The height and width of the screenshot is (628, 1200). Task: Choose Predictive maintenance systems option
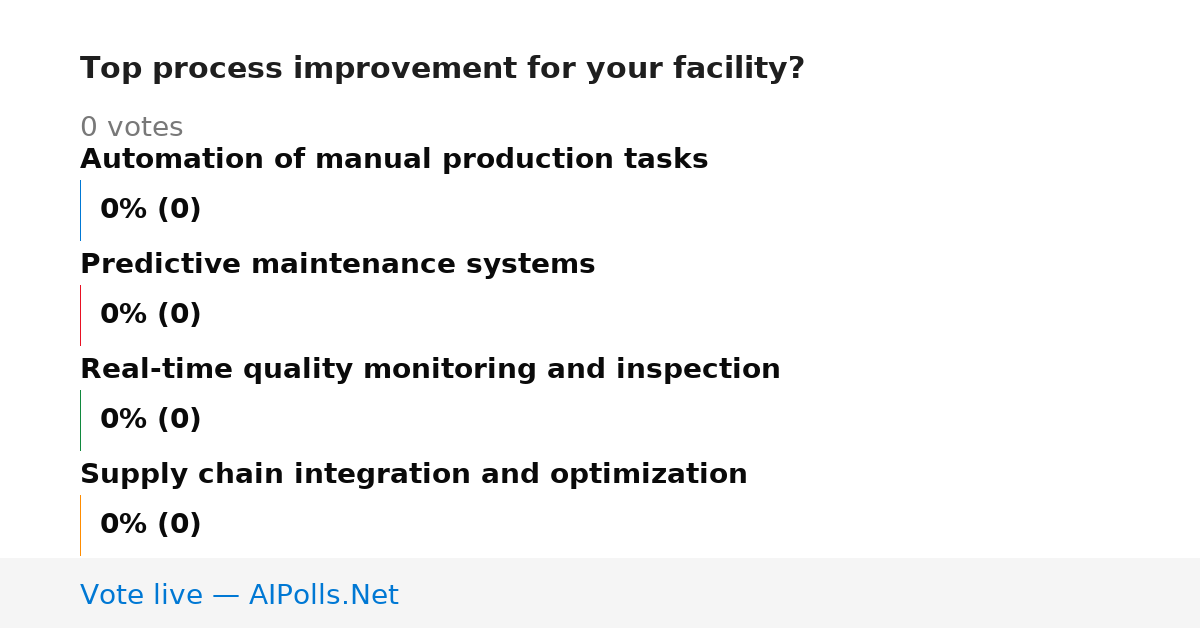[337, 264]
